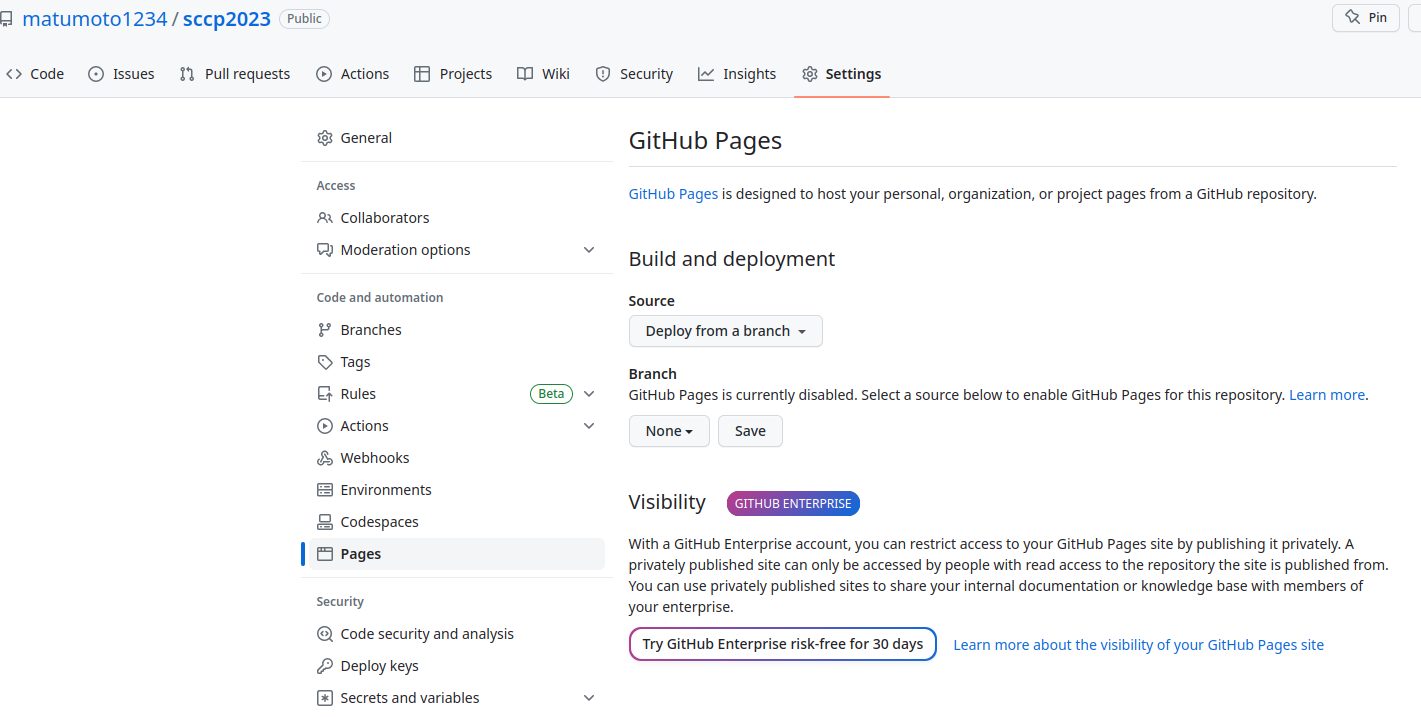Click the Save button for branch settings

(750, 430)
